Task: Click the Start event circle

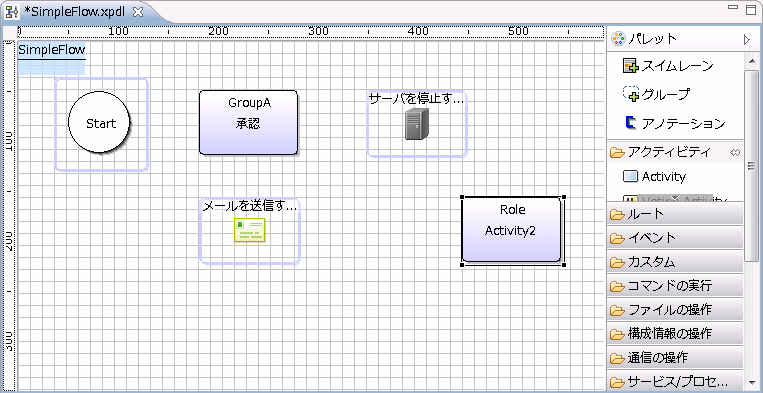Action: 99,123
